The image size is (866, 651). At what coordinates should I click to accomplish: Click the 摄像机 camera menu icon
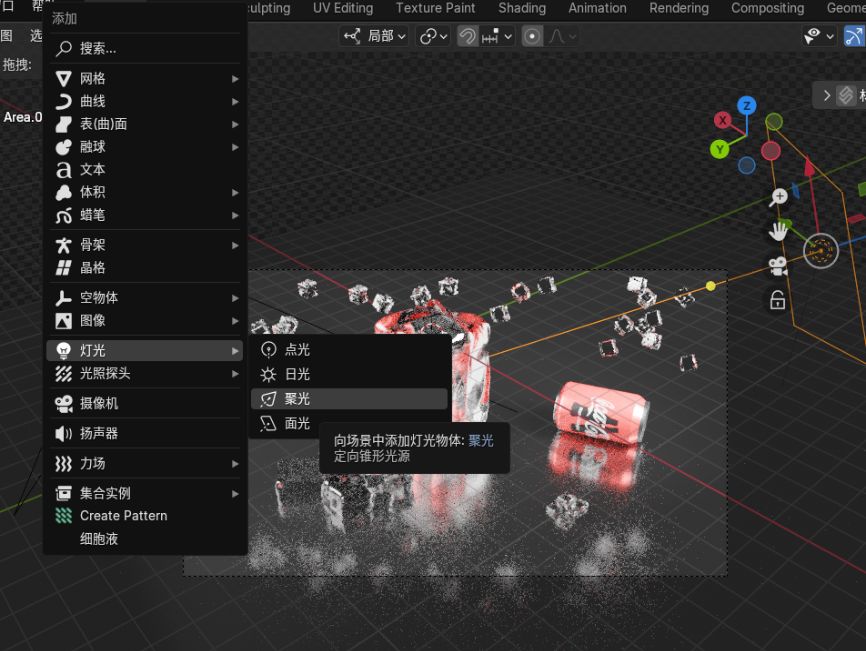tap(64, 404)
